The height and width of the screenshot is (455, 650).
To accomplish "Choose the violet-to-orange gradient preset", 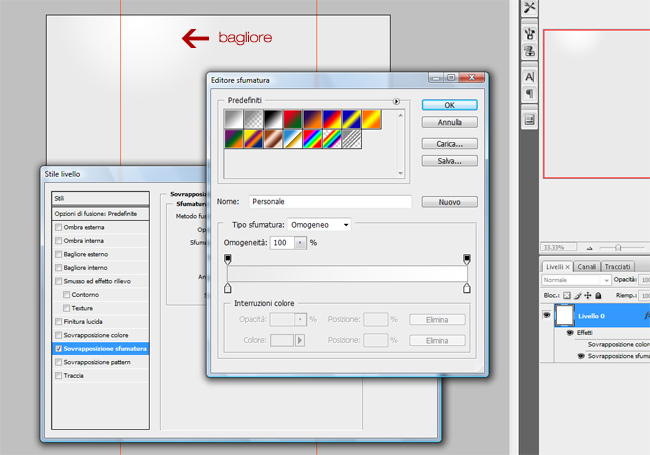I will coord(313,119).
